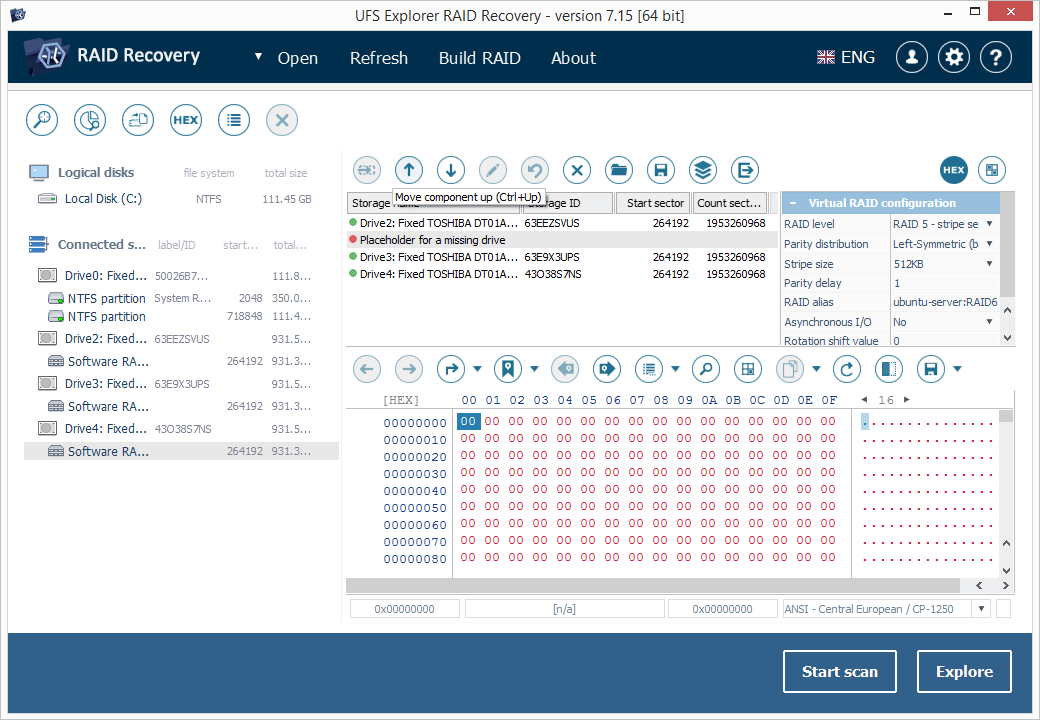Click next bookmark tag icon
The image size is (1040, 720).
pos(607,369)
